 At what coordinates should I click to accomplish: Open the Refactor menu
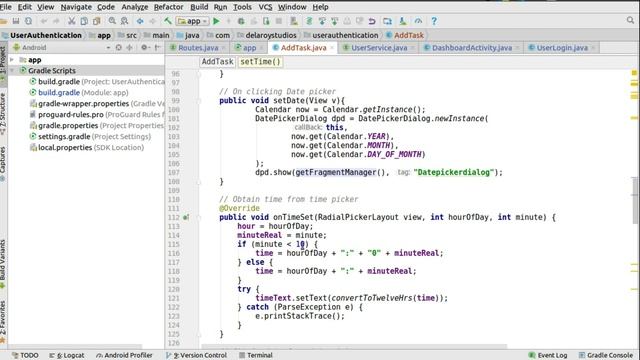[169, 7]
